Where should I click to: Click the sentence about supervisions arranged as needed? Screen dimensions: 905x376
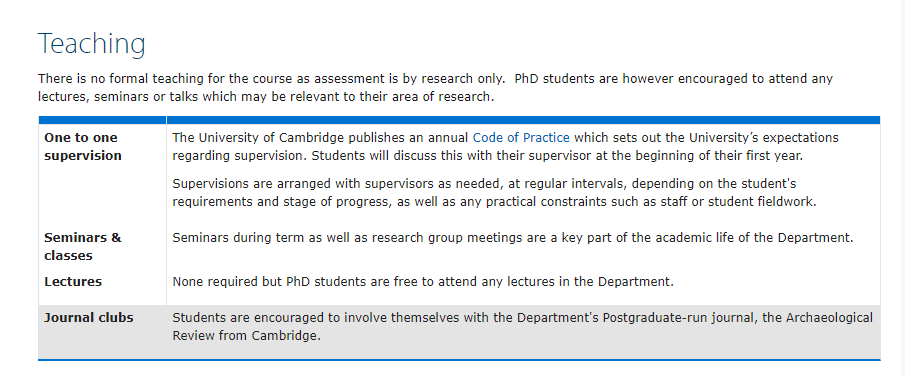(495, 193)
